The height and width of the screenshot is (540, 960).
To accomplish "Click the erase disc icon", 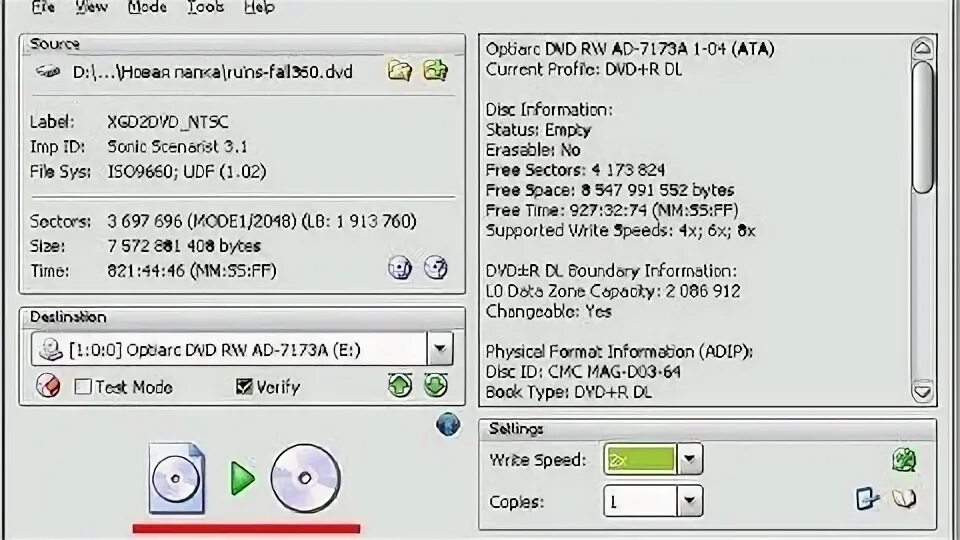I will pos(48,386).
